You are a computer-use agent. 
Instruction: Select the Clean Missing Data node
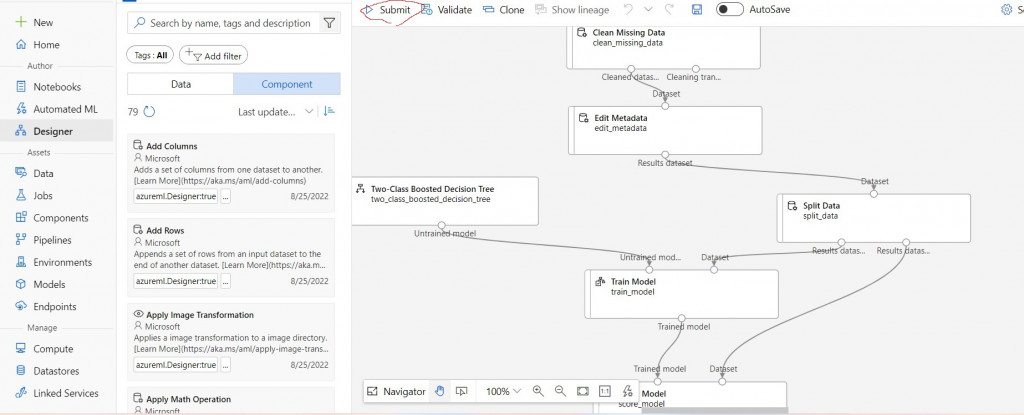[x=664, y=46]
